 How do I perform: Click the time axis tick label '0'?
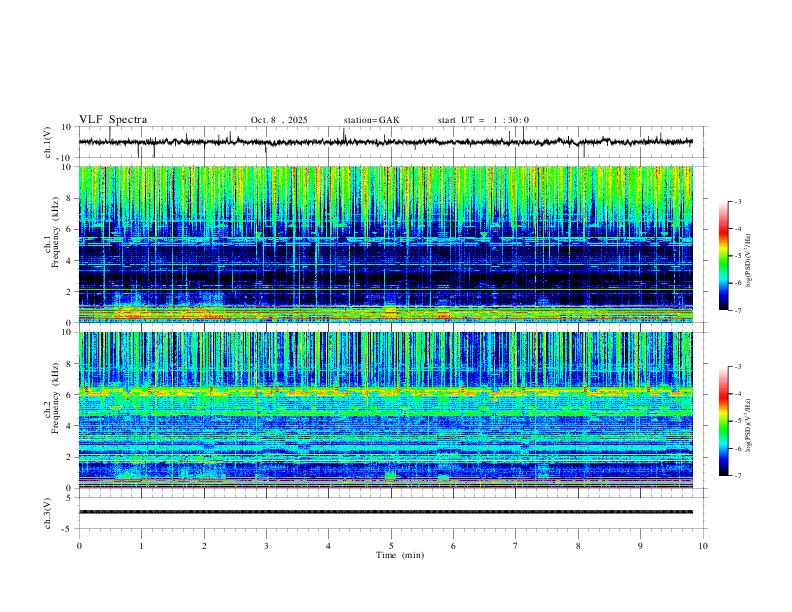(x=79, y=546)
